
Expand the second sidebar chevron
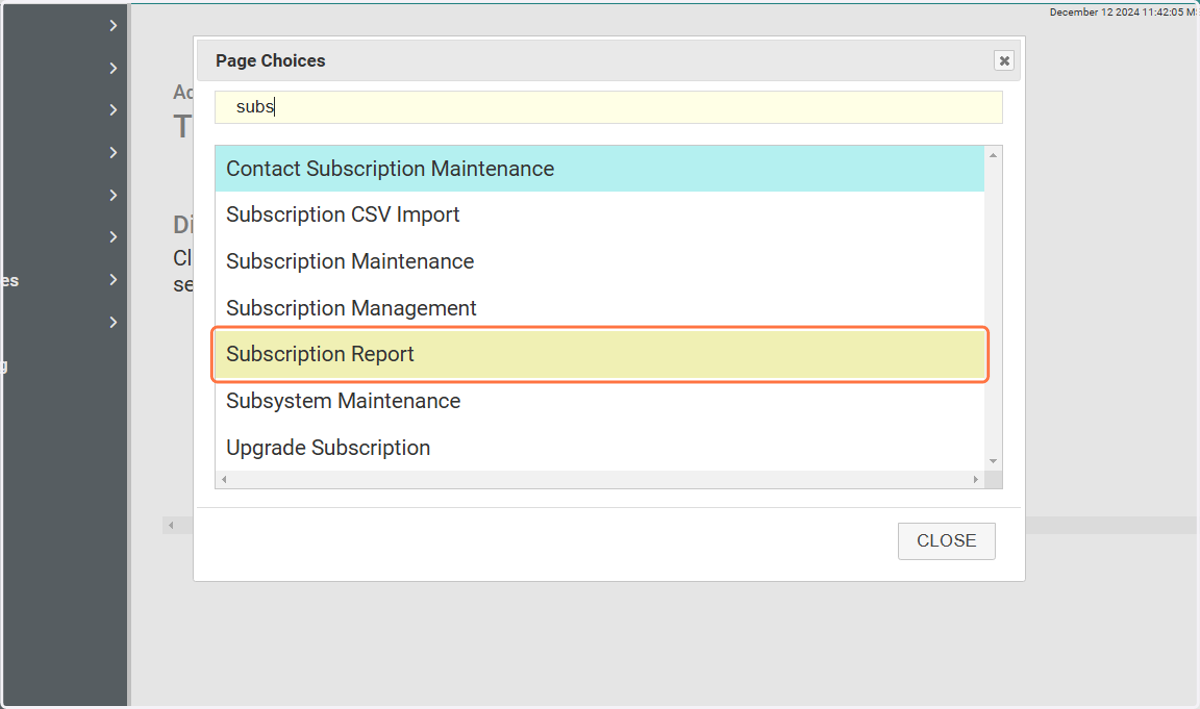114,68
